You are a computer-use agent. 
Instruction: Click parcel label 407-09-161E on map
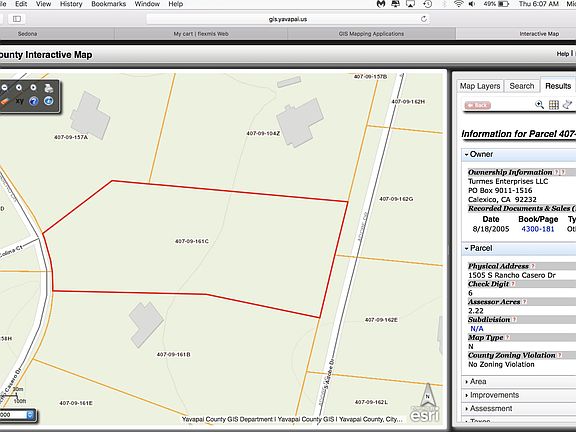(76, 403)
